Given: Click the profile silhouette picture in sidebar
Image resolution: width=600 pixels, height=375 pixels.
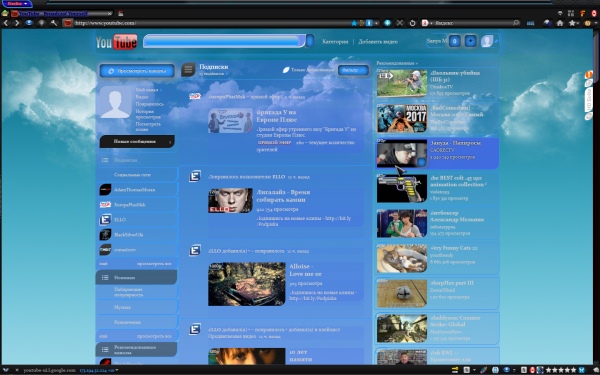Looking at the screenshot, I should [x=116, y=102].
